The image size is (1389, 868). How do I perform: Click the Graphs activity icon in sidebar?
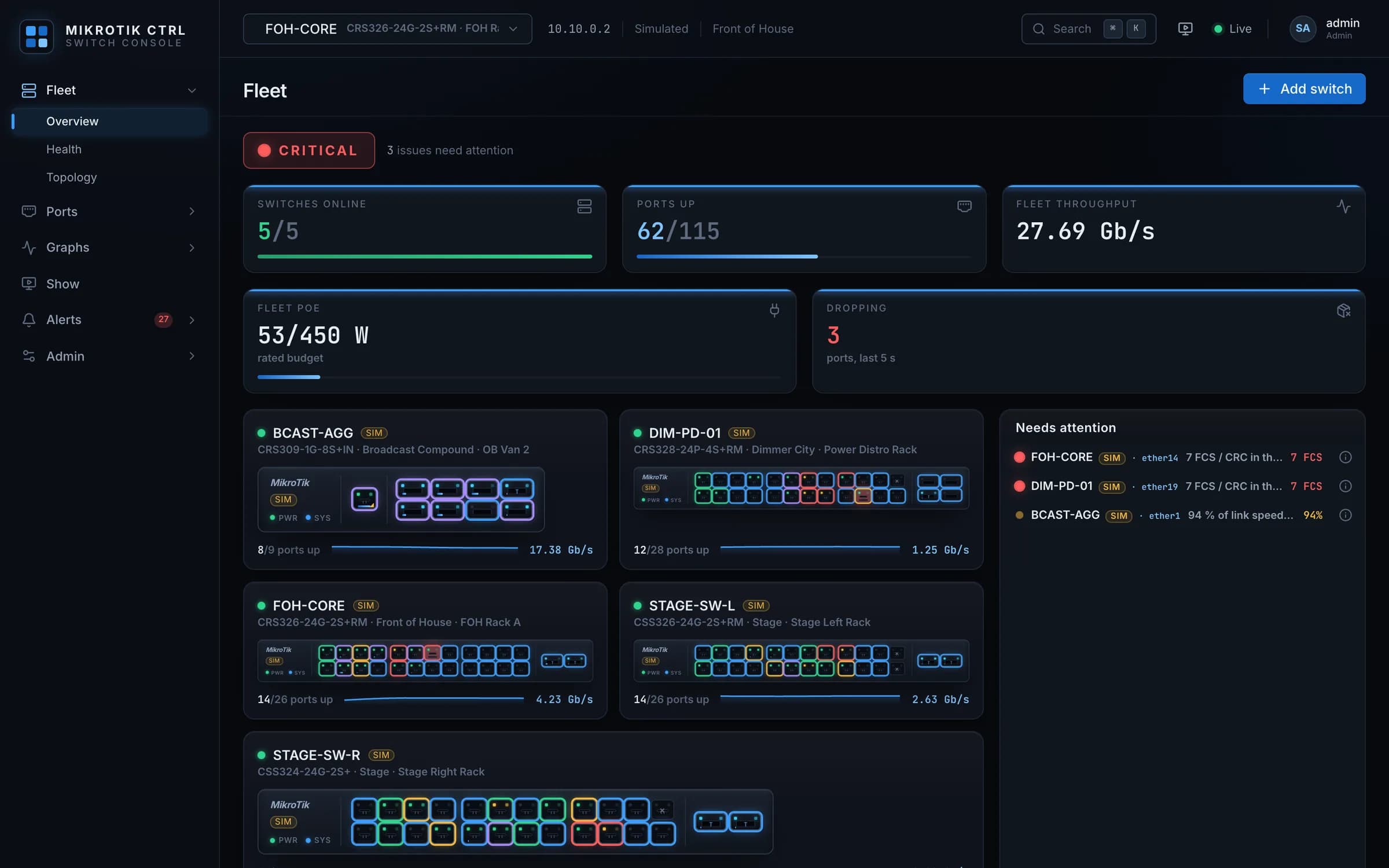29,248
